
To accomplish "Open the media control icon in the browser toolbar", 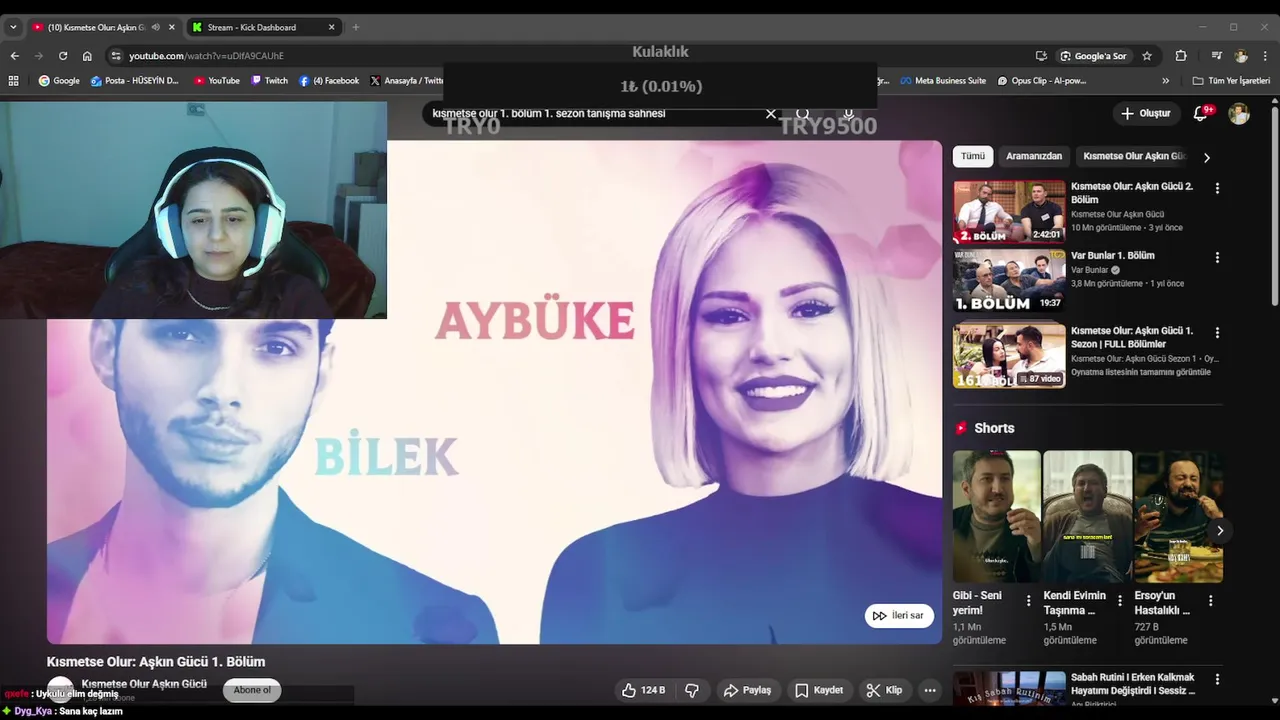I will [1217, 56].
